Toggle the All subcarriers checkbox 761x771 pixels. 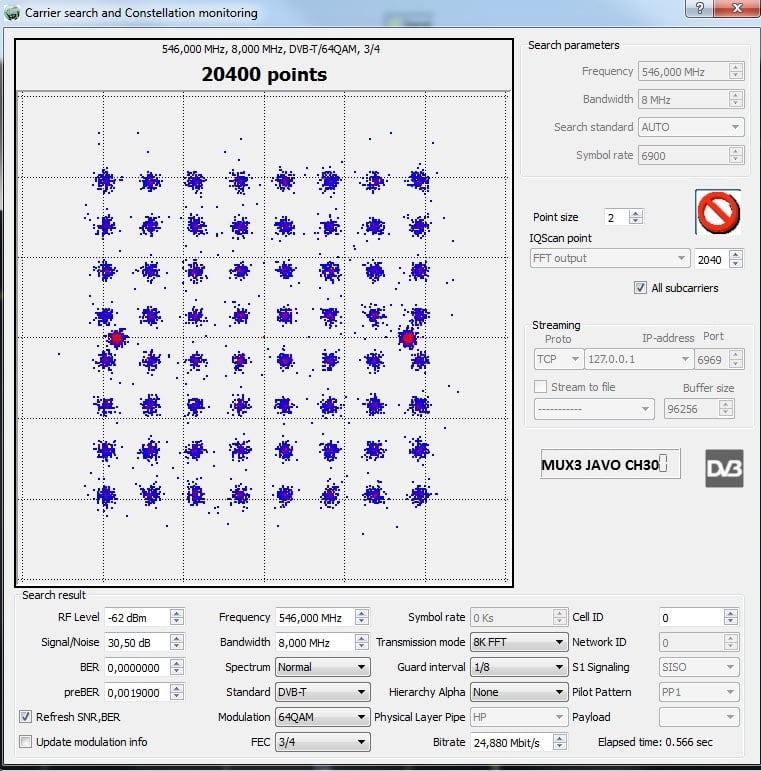click(x=640, y=288)
